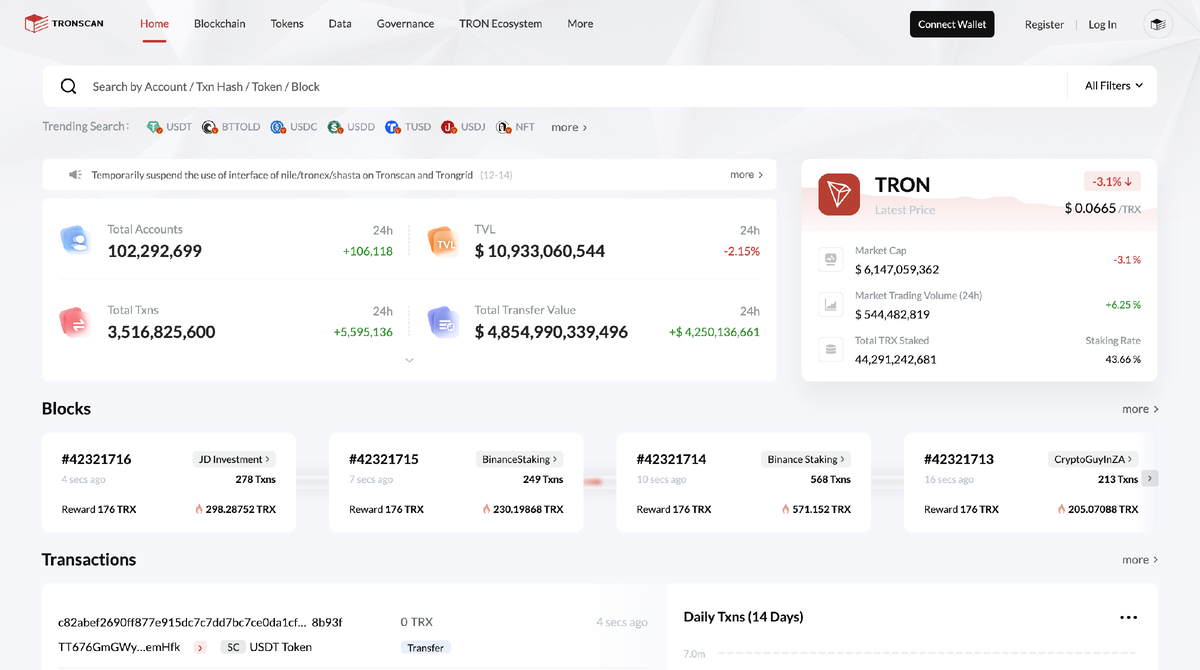The width and height of the screenshot is (1200, 670).
Task: Open JD Investment producer link
Action: pos(234,459)
